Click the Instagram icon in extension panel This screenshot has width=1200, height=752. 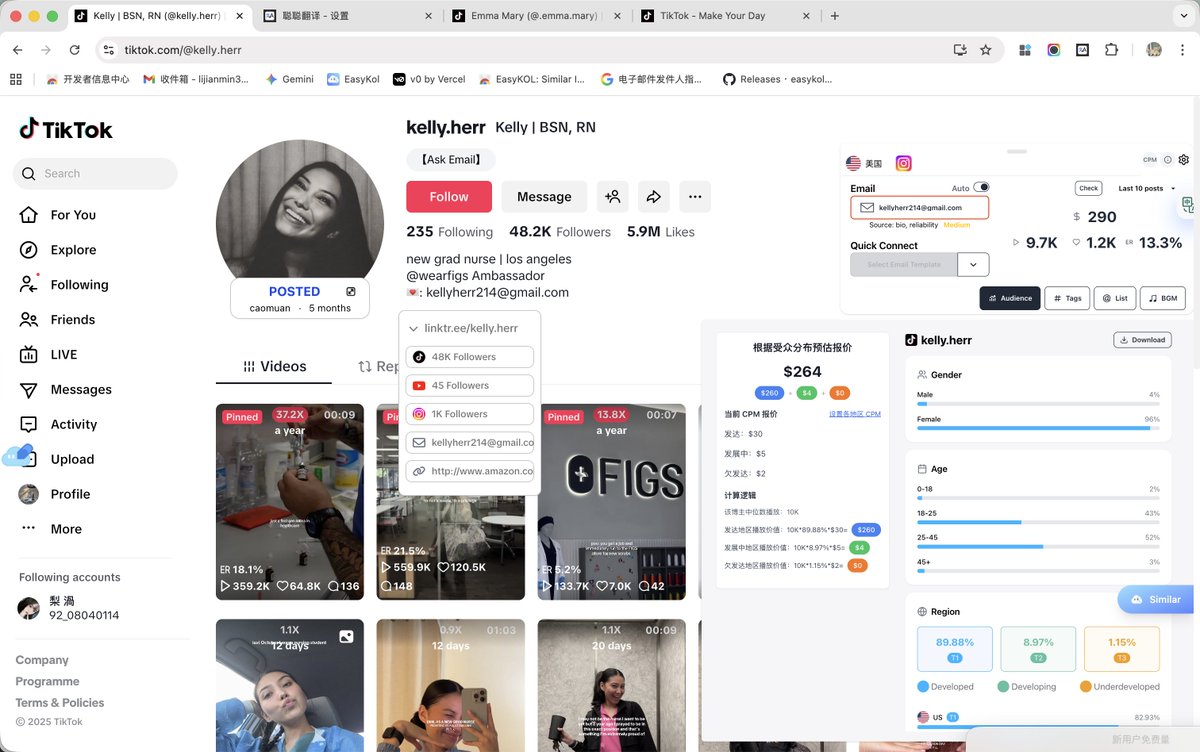click(x=903, y=163)
